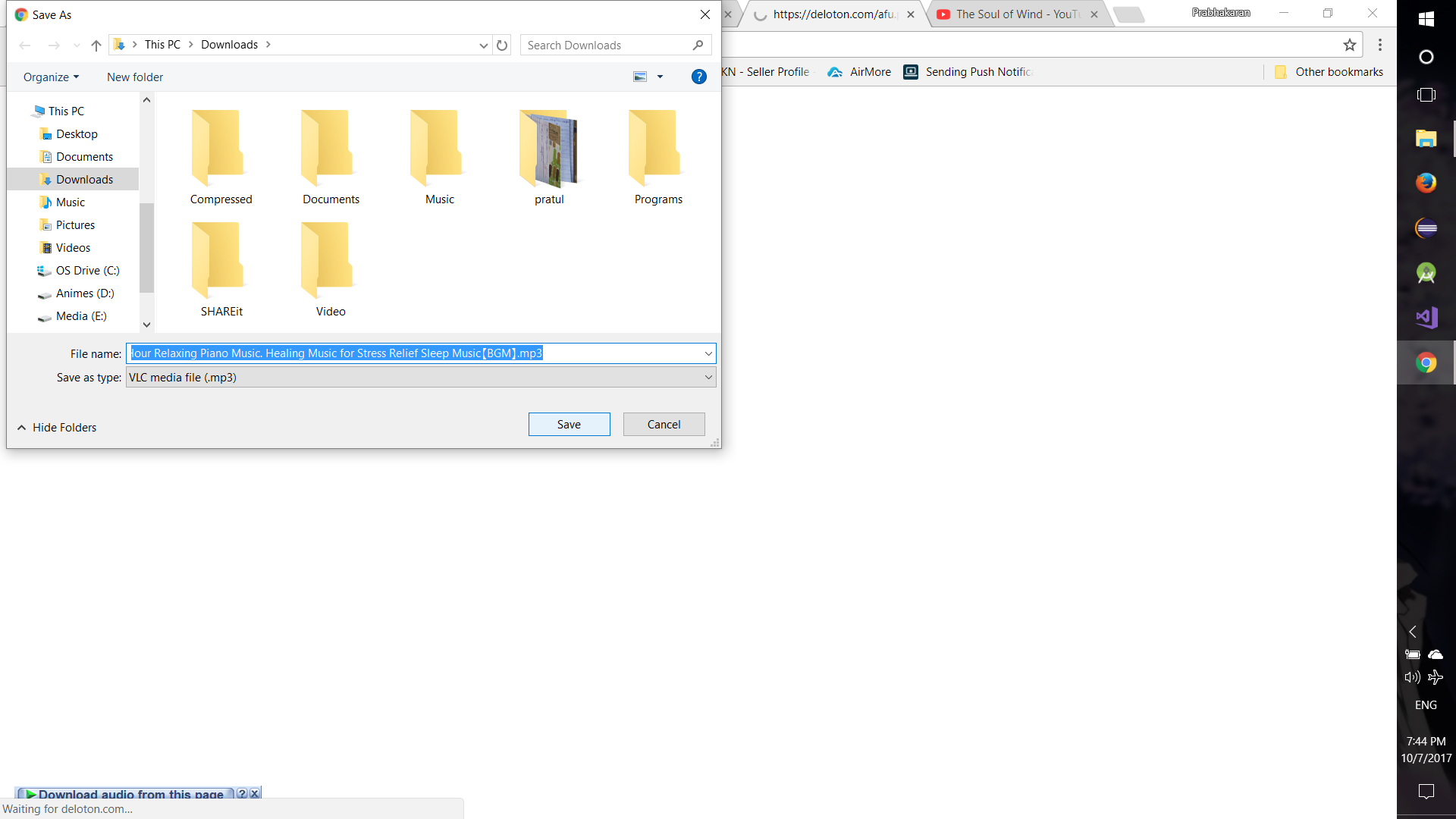The width and height of the screenshot is (1456, 819).
Task: Open the pratul folder thumbnail
Action: pos(549,149)
